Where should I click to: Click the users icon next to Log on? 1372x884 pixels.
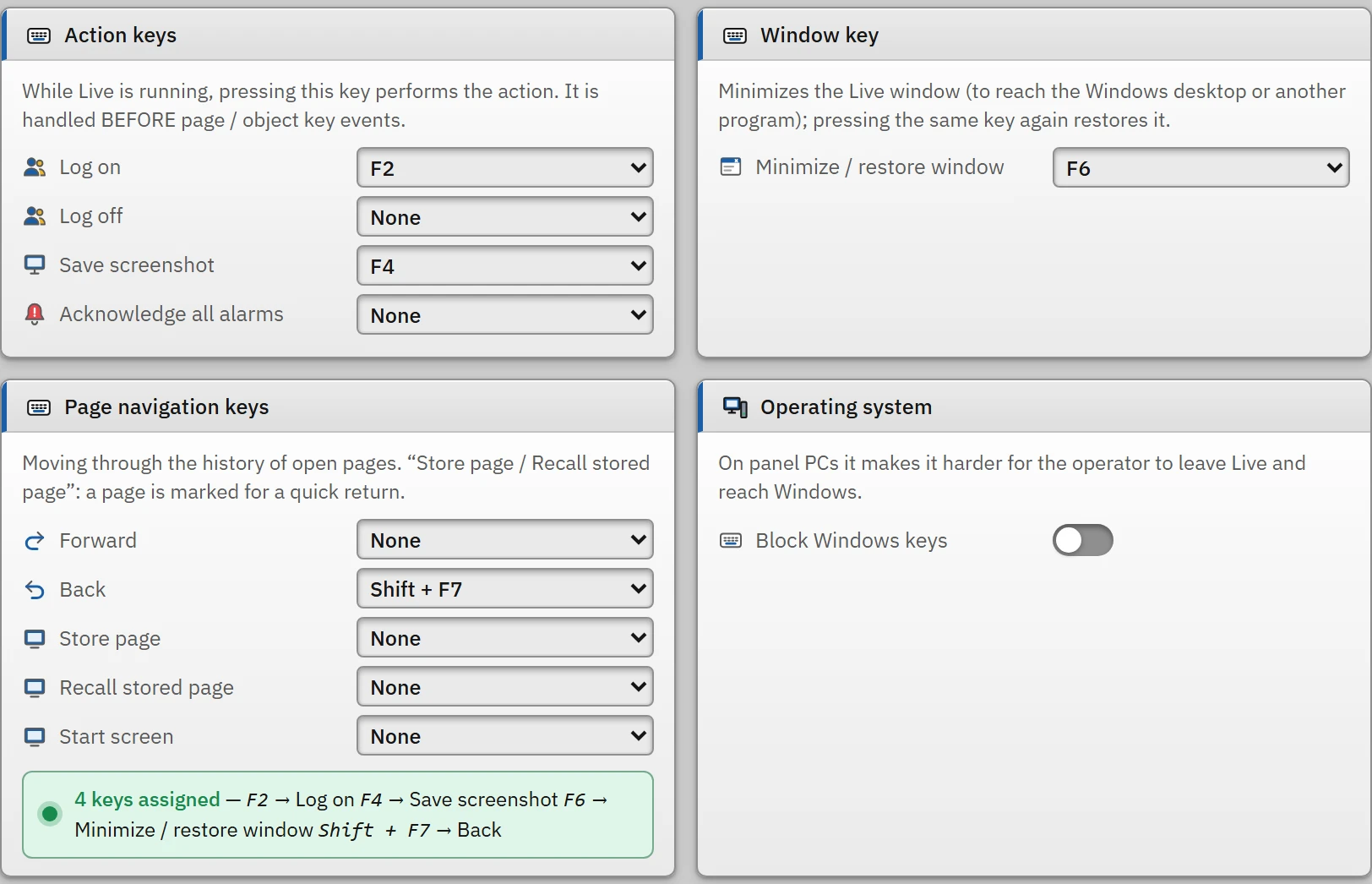(x=35, y=167)
